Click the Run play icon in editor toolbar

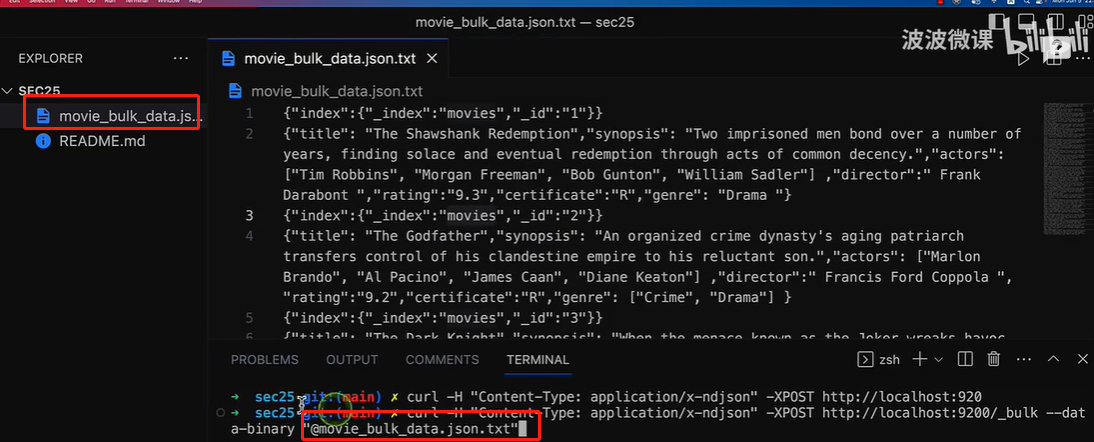1024,59
